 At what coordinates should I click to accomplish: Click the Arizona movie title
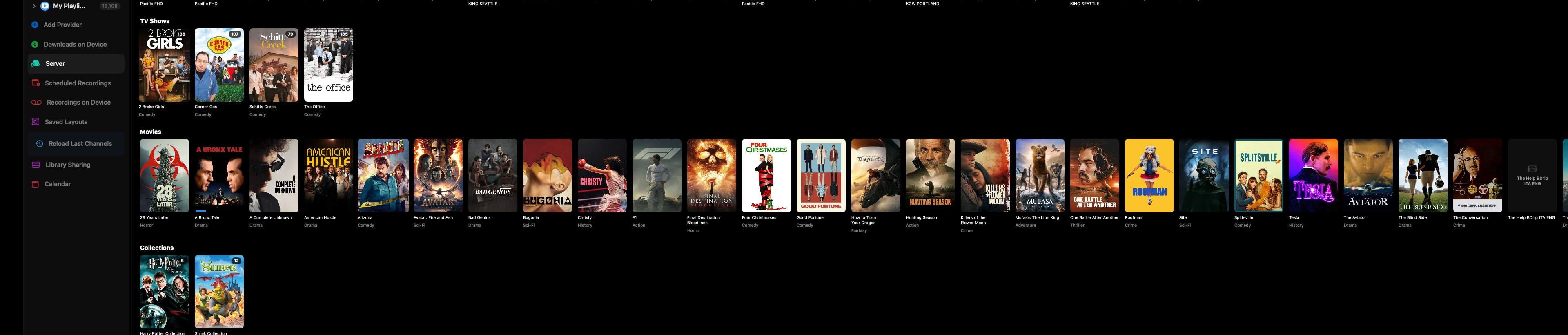[365, 217]
